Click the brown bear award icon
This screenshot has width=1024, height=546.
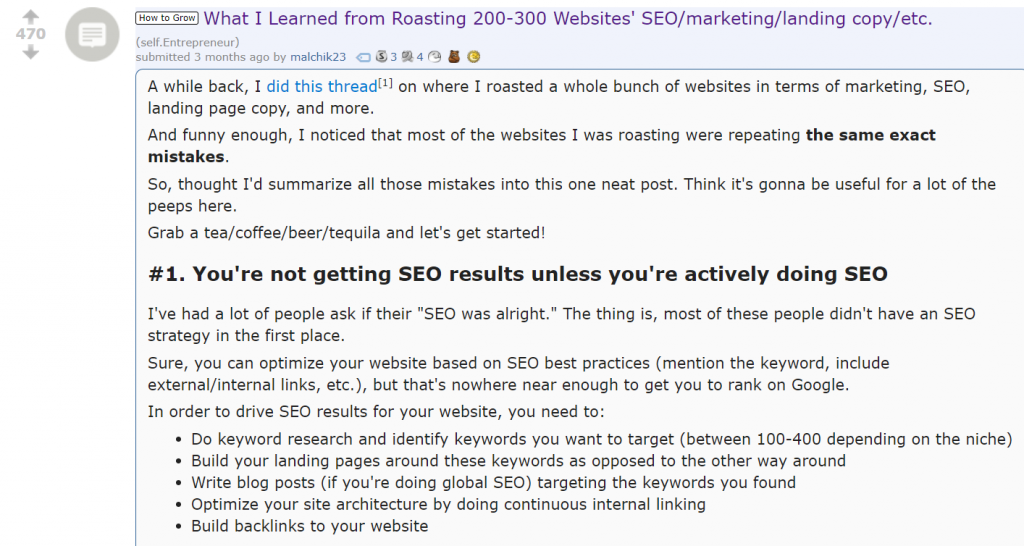point(454,57)
